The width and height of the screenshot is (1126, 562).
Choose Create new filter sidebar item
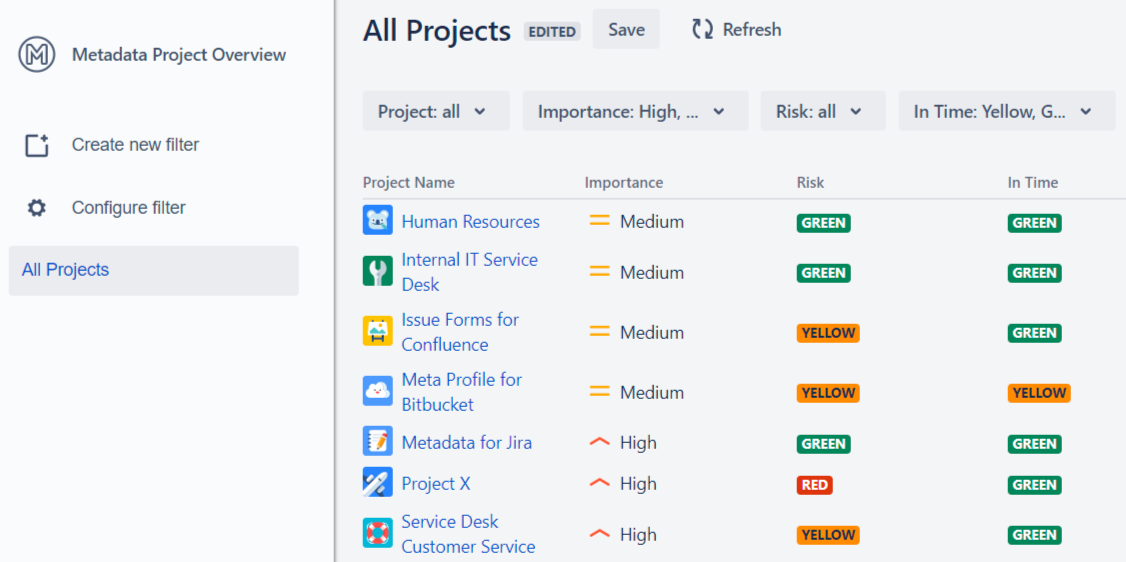[x=135, y=145]
